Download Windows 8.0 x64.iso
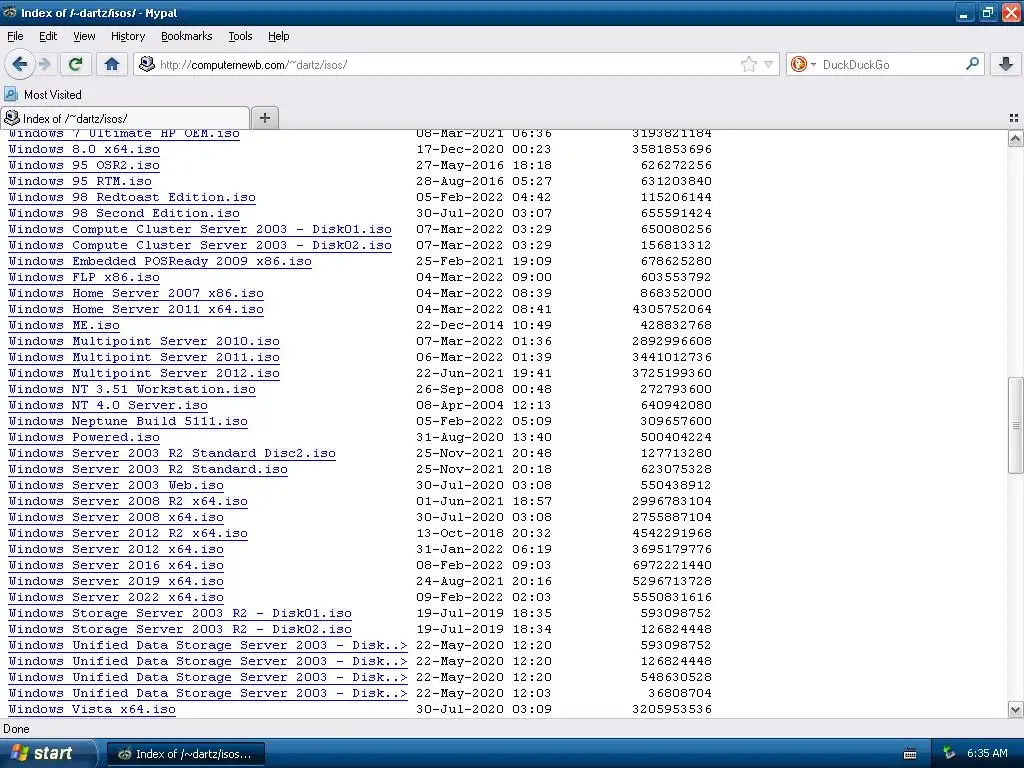1024x768 pixels. pos(84,150)
